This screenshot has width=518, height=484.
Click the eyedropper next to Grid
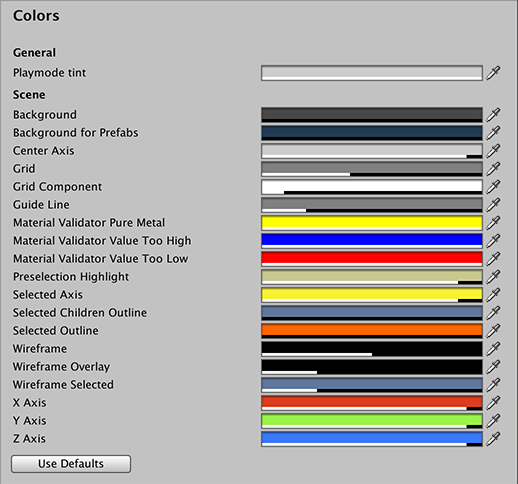(493, 169)
